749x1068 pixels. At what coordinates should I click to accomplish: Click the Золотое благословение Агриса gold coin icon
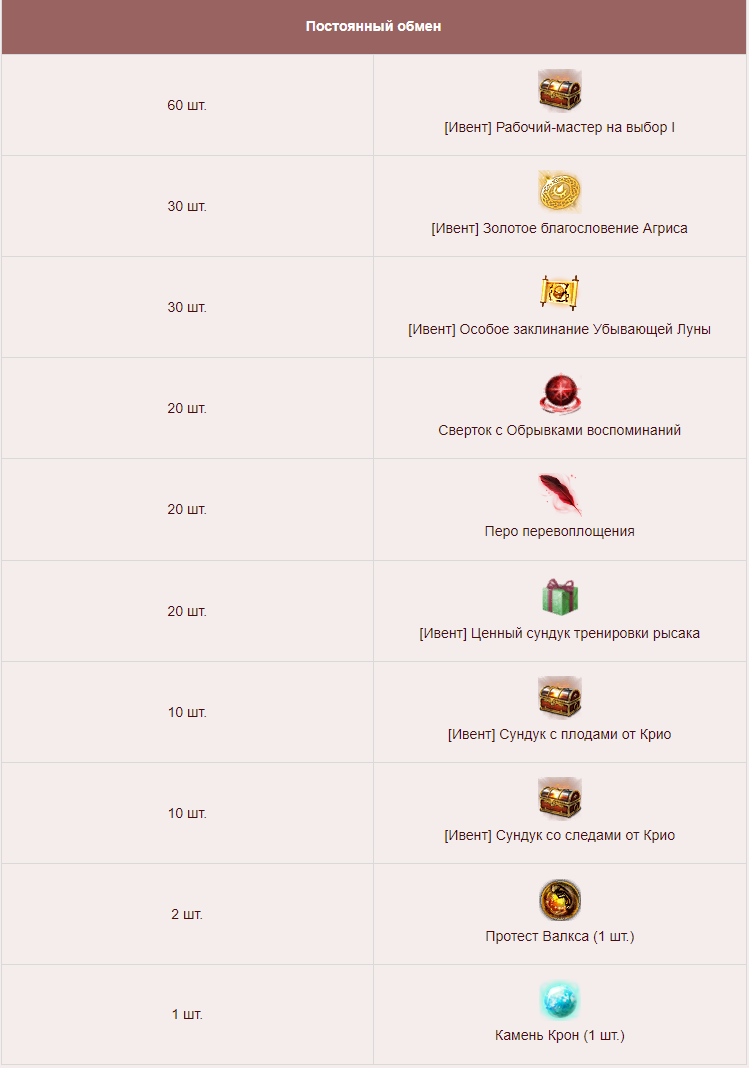(560, 191)
